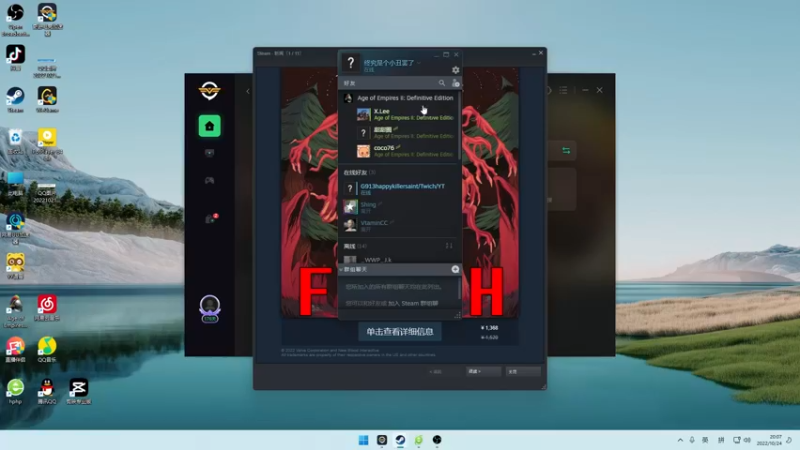Open the Steam desktop shortcut
This screenshot has height=450, width=800.
tap(15, 99)
